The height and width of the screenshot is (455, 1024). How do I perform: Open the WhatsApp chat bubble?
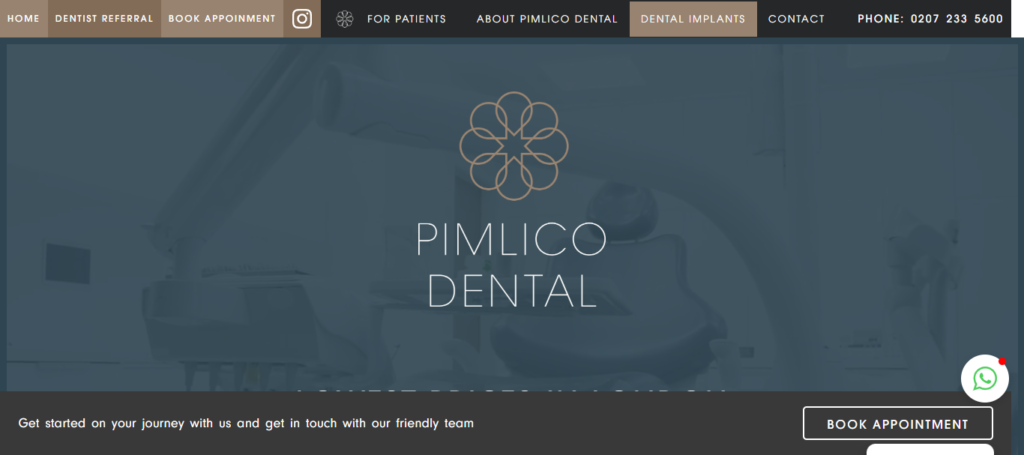[x=985, y=379]
